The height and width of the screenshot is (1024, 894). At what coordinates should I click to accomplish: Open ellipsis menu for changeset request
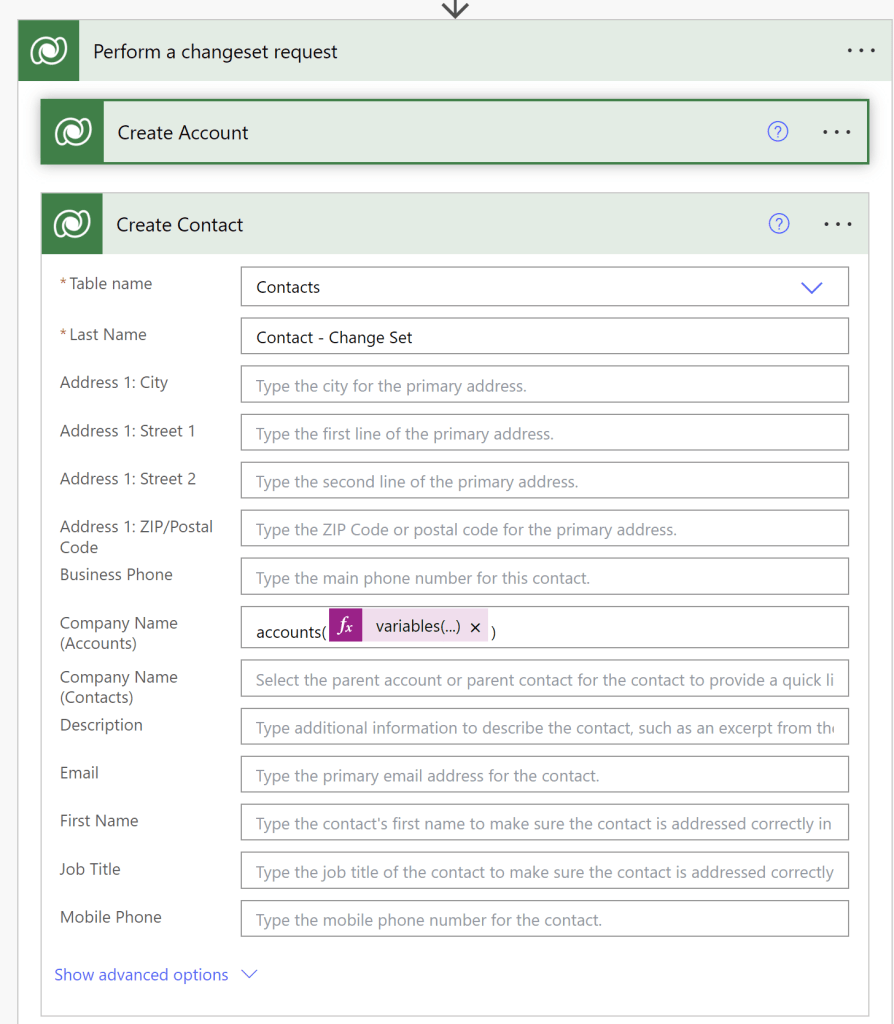[x=861, y=51]
